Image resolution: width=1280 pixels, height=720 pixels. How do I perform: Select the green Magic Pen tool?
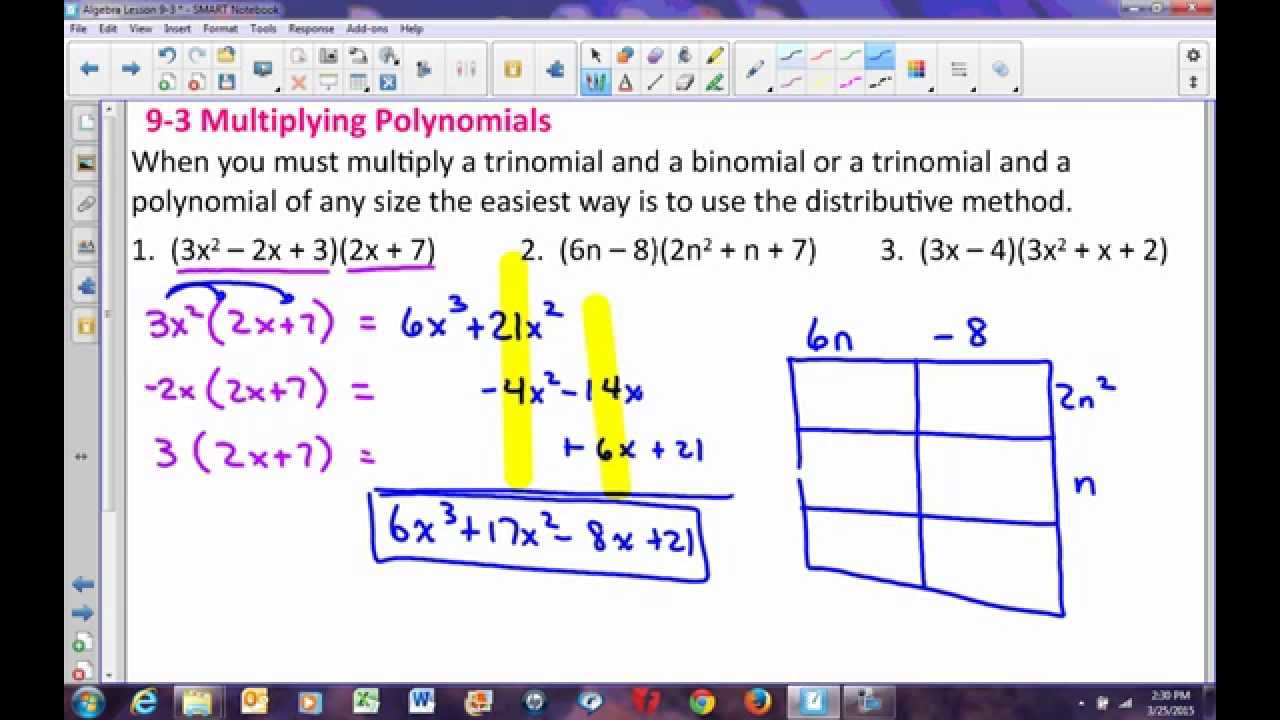click(715, 83)
